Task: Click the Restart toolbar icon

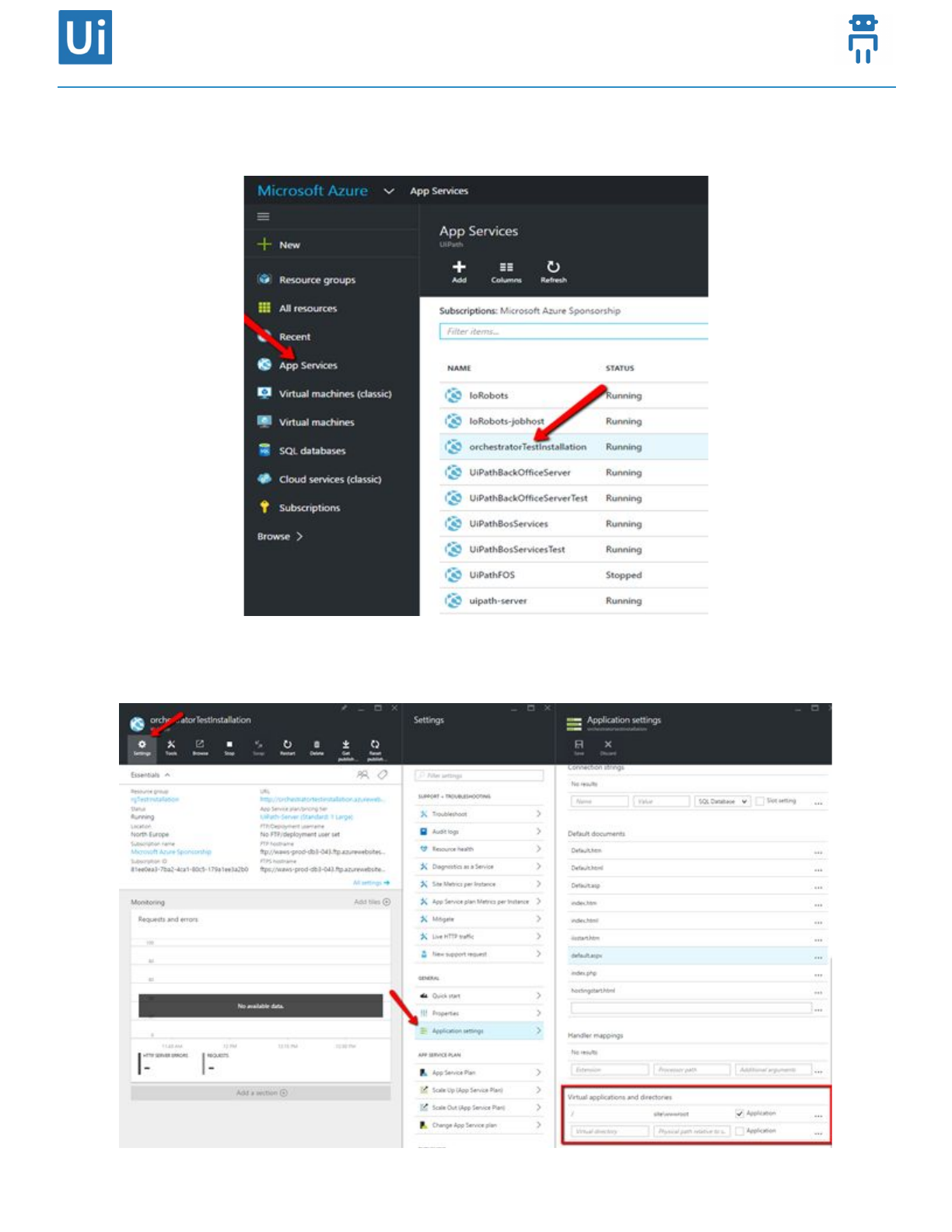Action: click(x=287, y=745)
